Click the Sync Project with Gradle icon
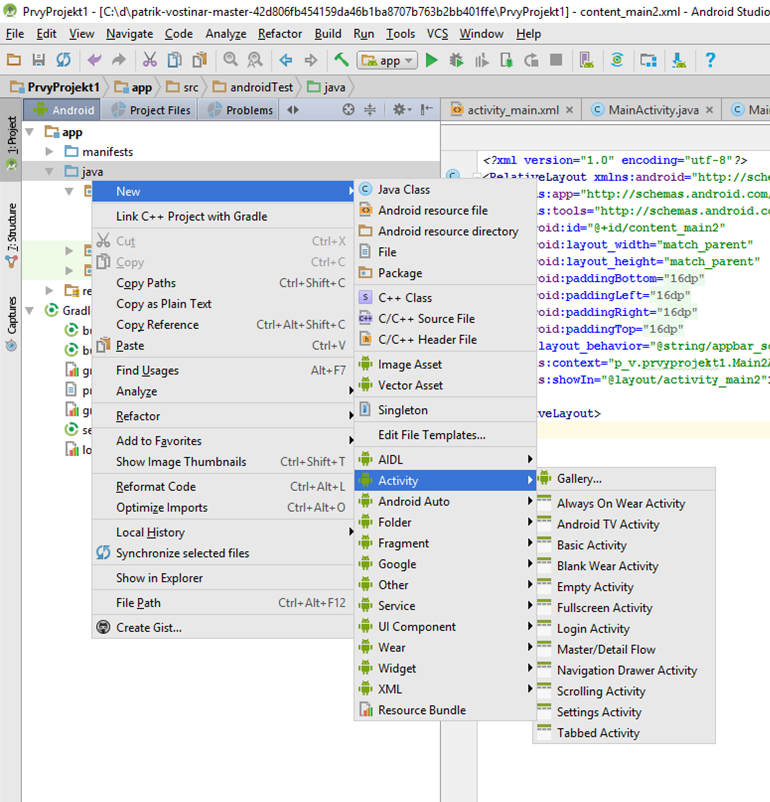Screen dimensions: 770x802 (x=617, y=60)
